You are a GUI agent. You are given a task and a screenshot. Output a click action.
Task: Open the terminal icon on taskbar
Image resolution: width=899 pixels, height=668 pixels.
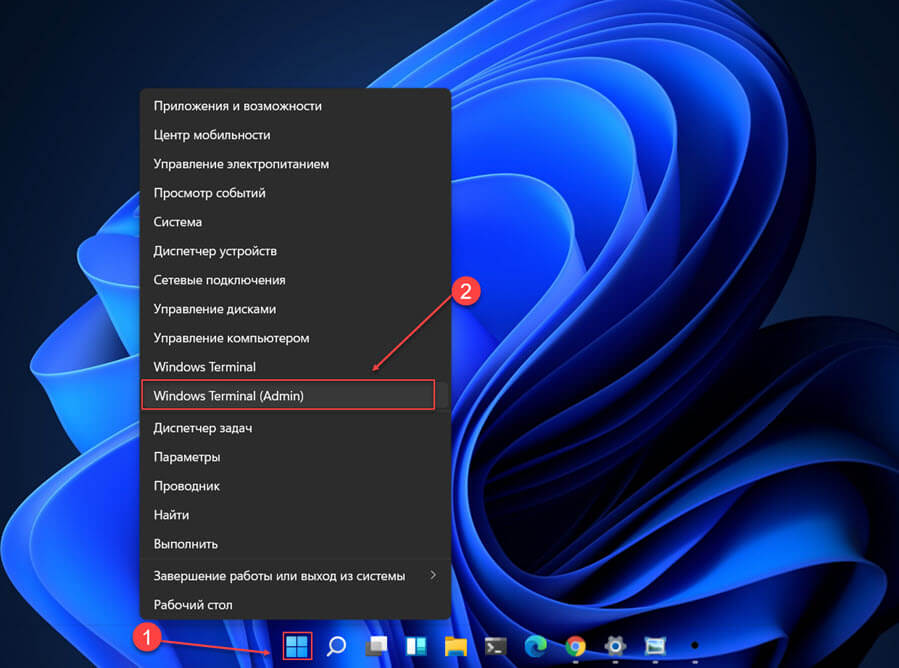(495, 646)
